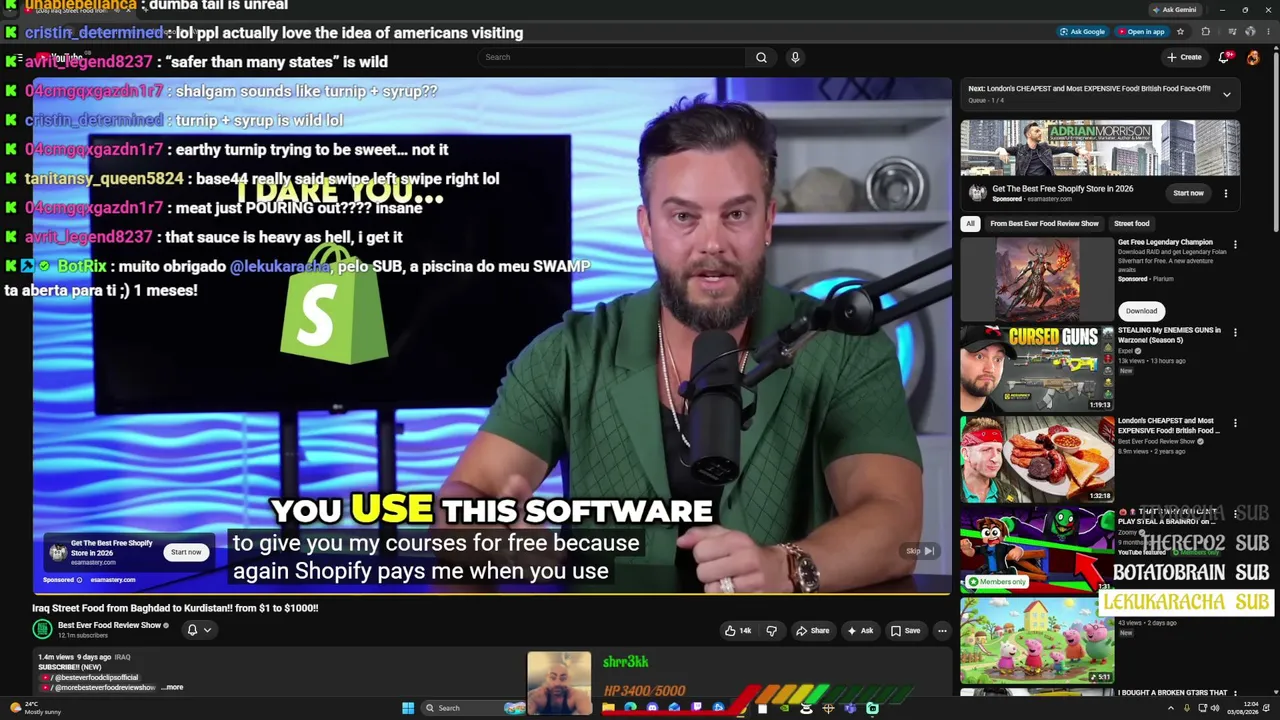Focus the YouTube search field
The image size is (1280, 720).
click(611, 57)
